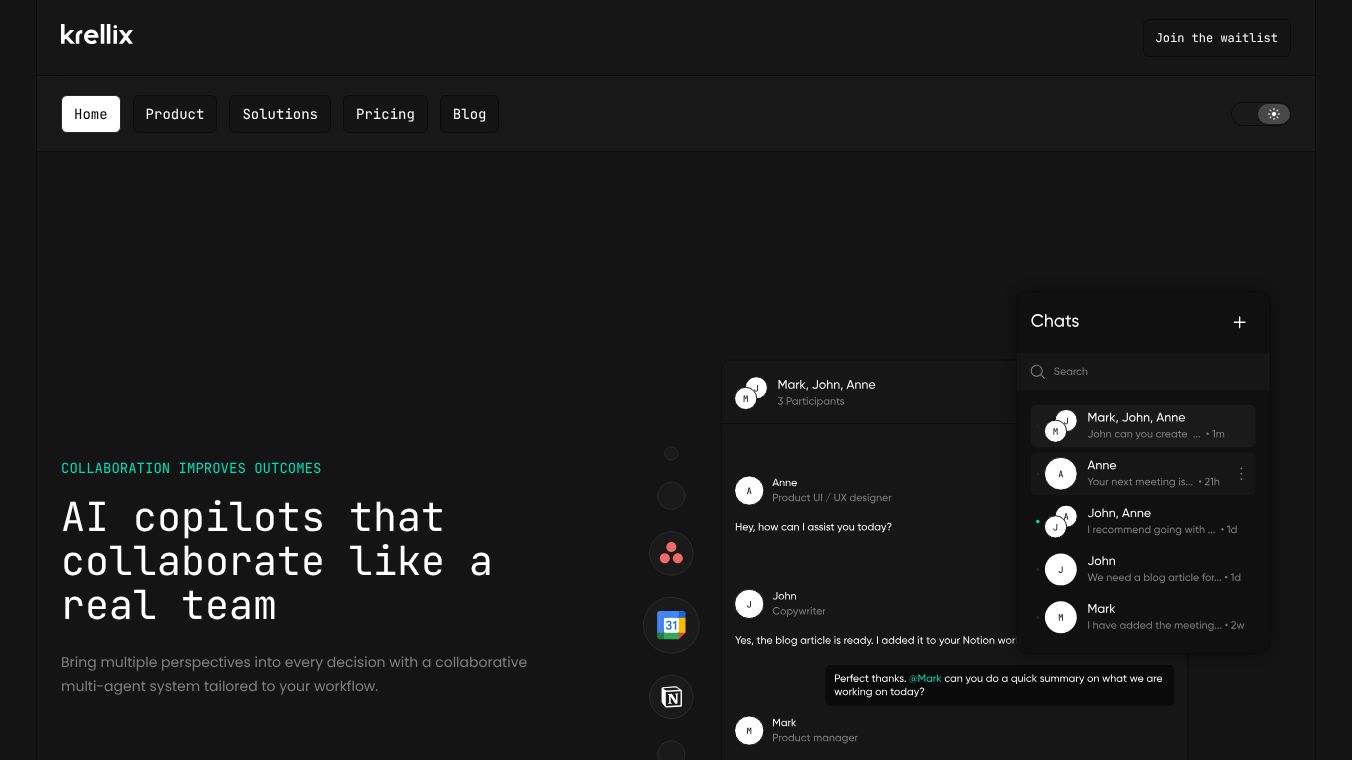Click Join the waitlist button

(x=1216, y=38)
